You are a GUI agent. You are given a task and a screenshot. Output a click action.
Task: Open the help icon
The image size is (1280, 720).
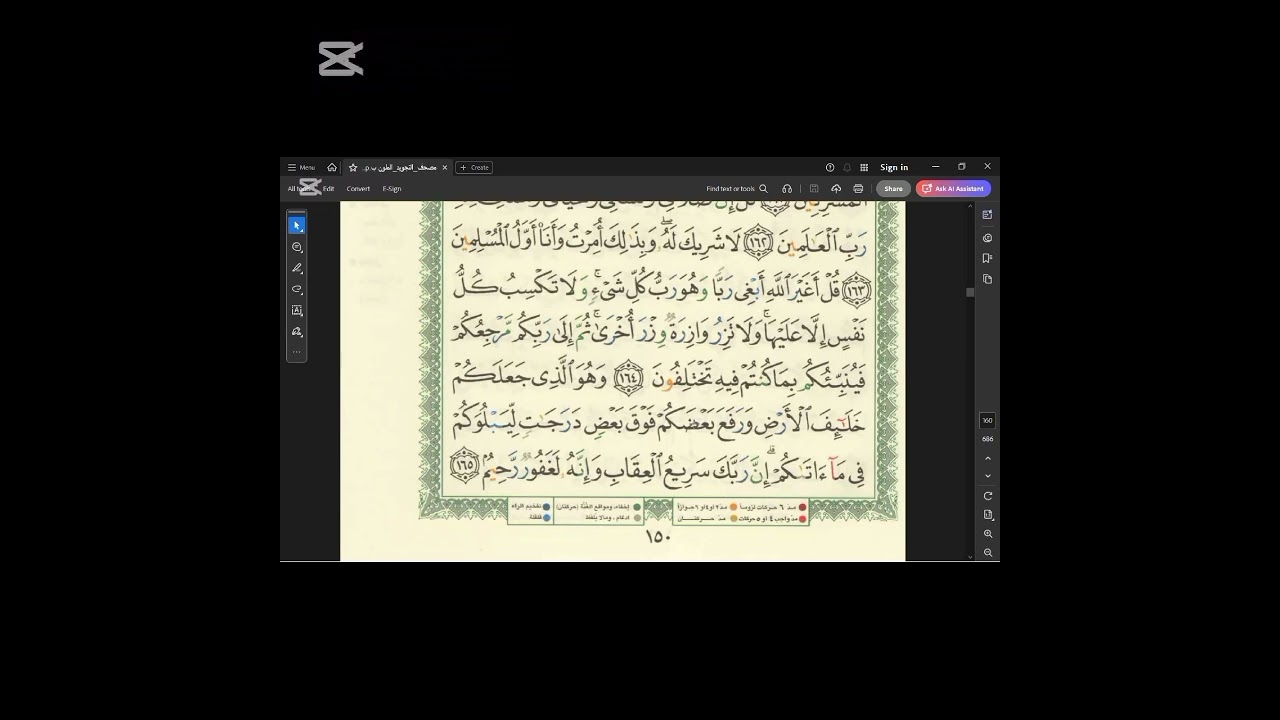click(829, 167)
